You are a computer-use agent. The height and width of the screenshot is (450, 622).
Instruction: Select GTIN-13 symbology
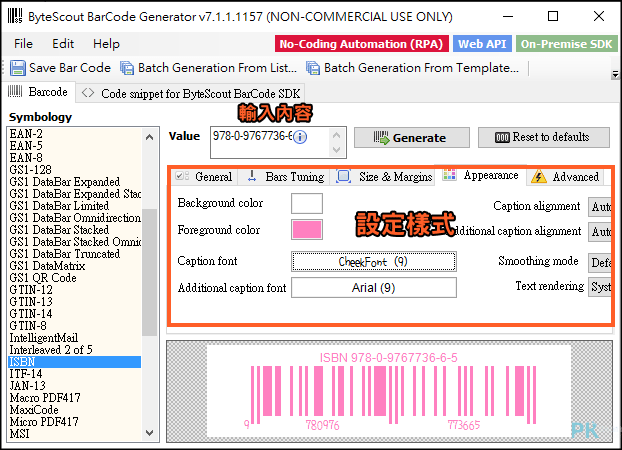coord(74,302)
